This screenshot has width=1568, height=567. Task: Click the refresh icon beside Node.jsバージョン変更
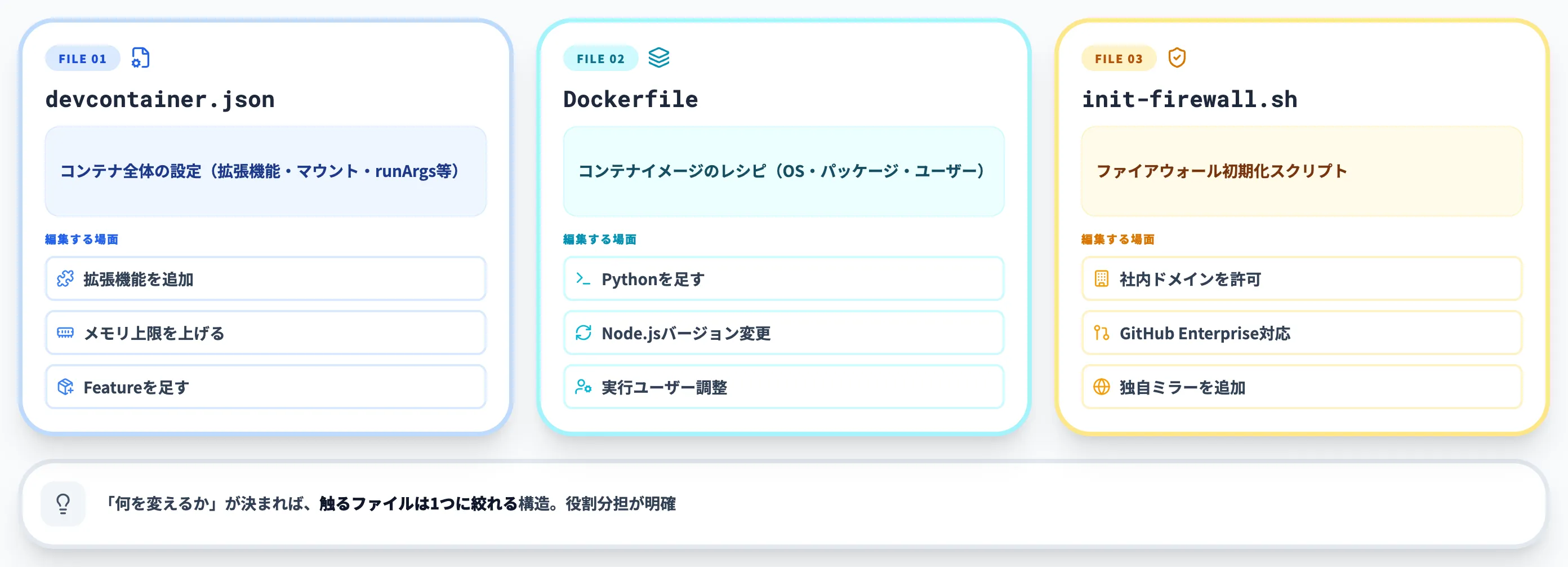[583, 333]
